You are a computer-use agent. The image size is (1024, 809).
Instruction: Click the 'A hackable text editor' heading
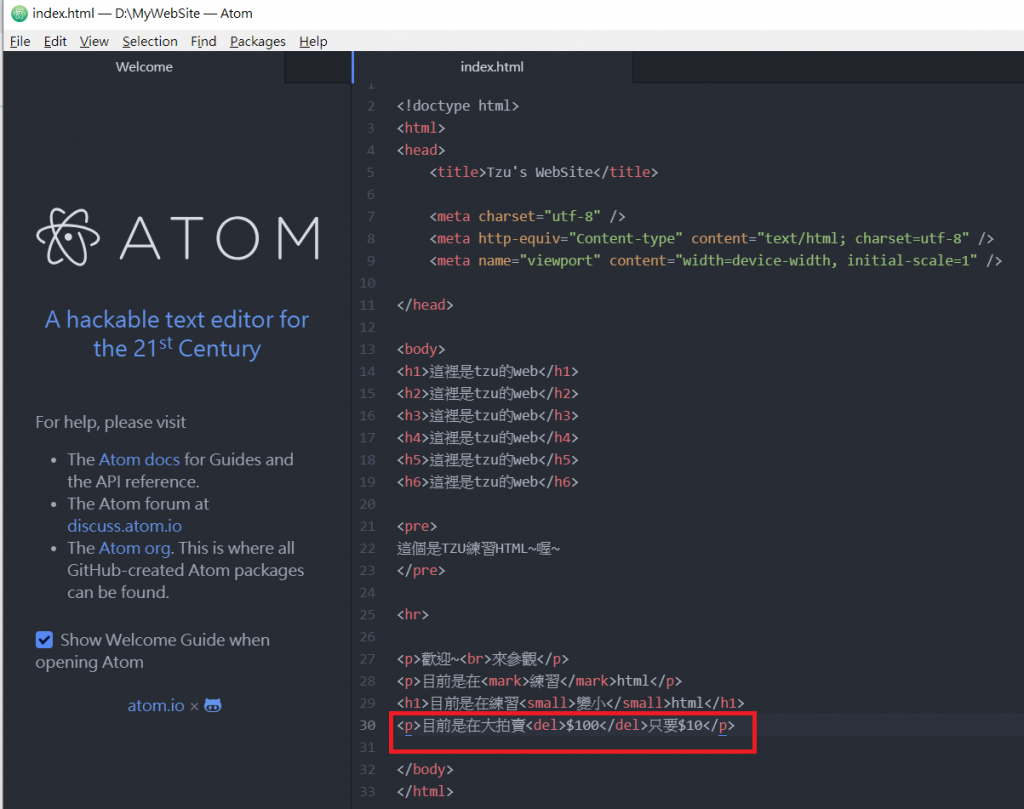(177, 334)
